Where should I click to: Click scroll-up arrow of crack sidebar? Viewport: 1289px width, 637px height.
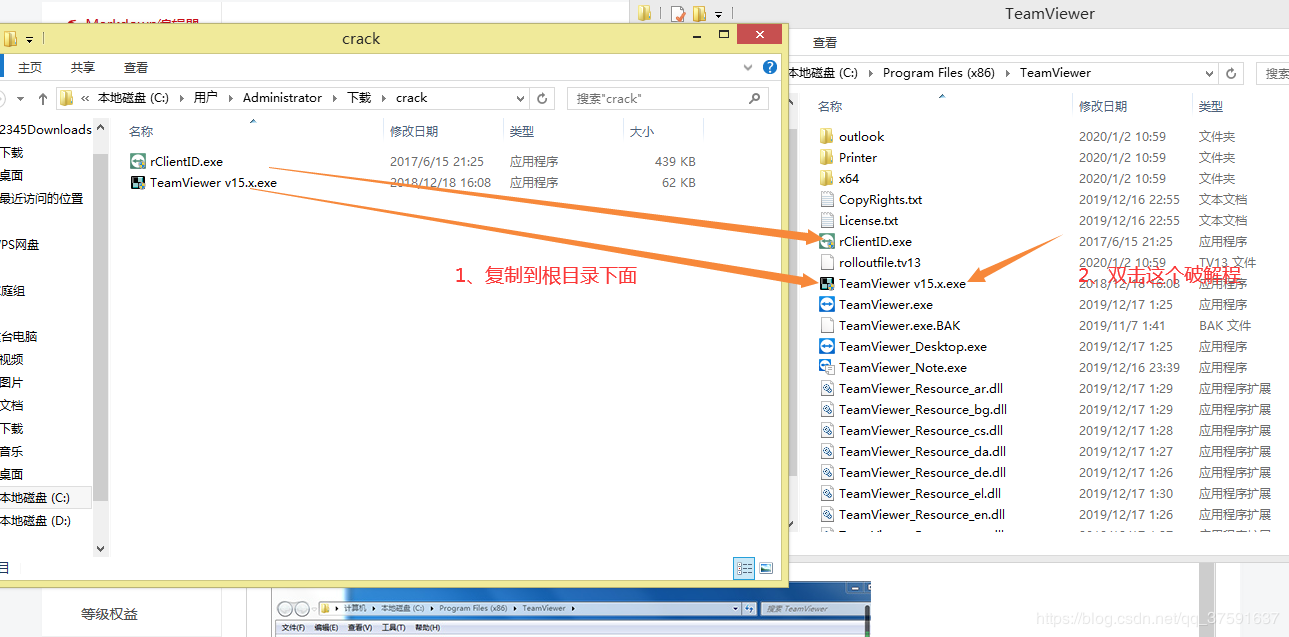pos(100,129)
